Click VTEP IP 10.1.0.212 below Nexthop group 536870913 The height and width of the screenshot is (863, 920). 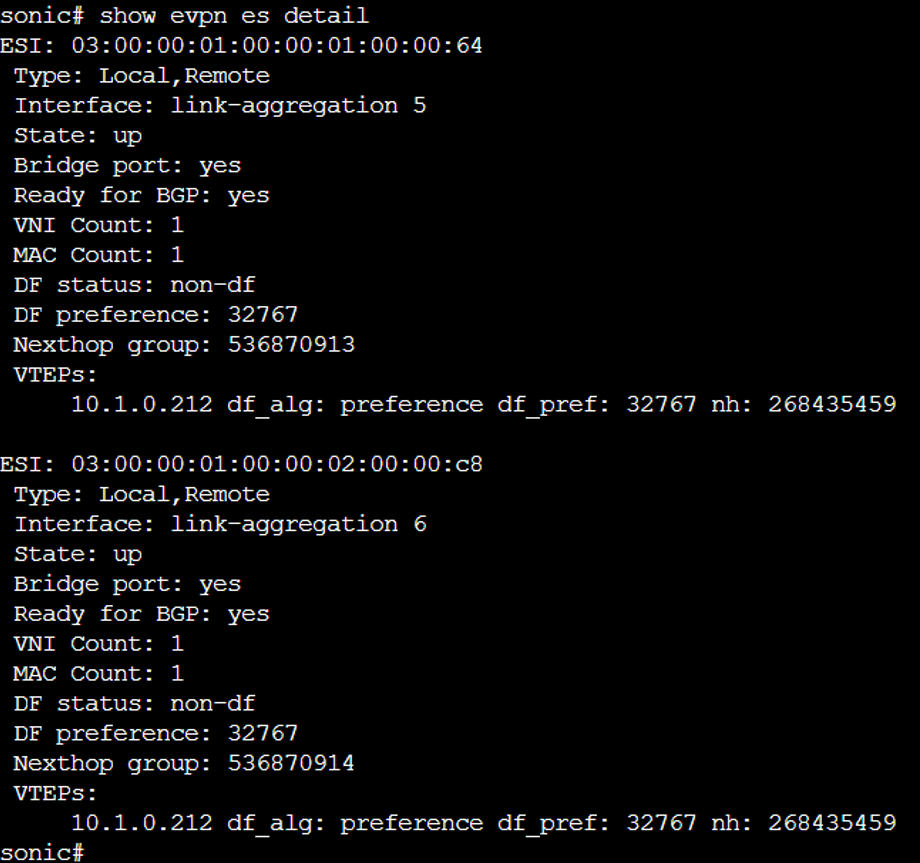142,405
